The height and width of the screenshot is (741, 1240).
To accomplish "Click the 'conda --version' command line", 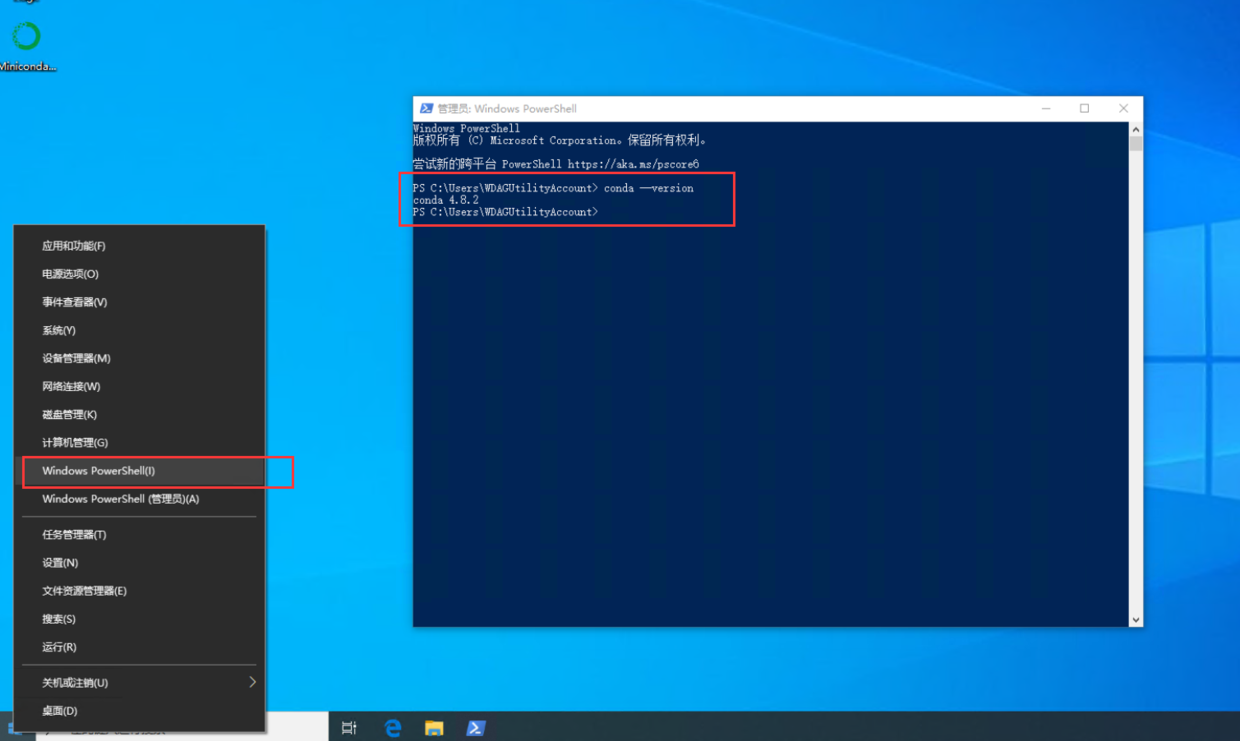I will coord(553,188).
